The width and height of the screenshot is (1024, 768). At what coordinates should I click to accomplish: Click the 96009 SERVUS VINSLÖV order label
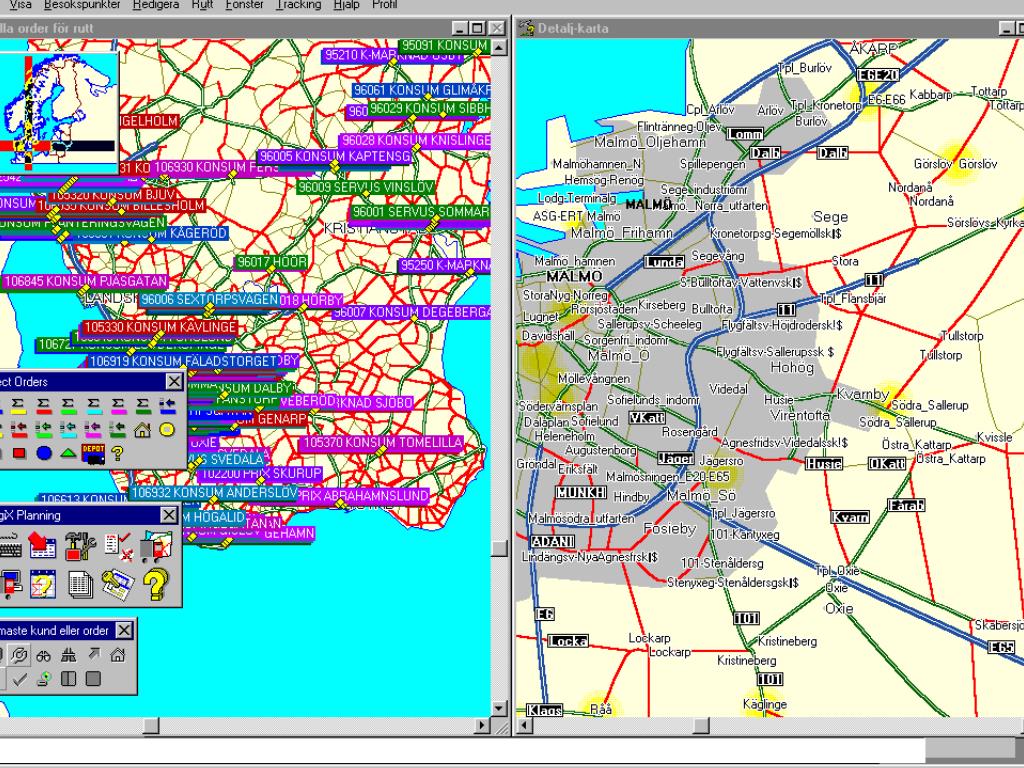(x=366, y=187)
